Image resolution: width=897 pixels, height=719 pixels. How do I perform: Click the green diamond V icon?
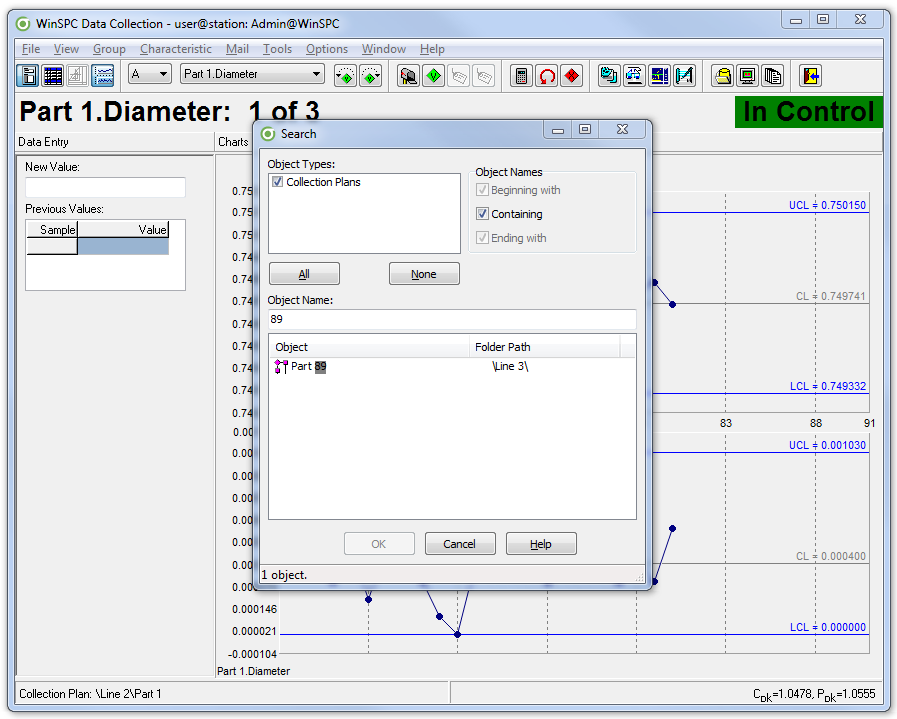[x=434, y=76]
